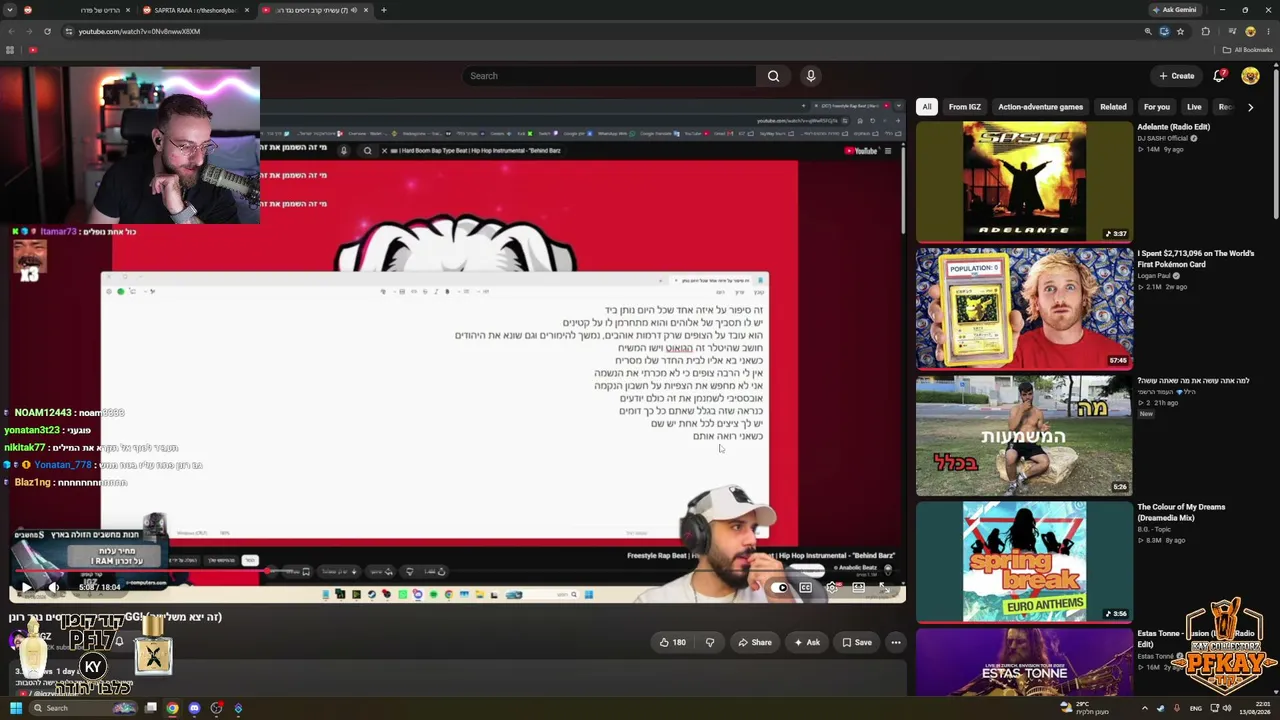Select the From IGZ filter chip
Image resolution: width=1280 pixels, height=720 pixels.
[964, 107]
